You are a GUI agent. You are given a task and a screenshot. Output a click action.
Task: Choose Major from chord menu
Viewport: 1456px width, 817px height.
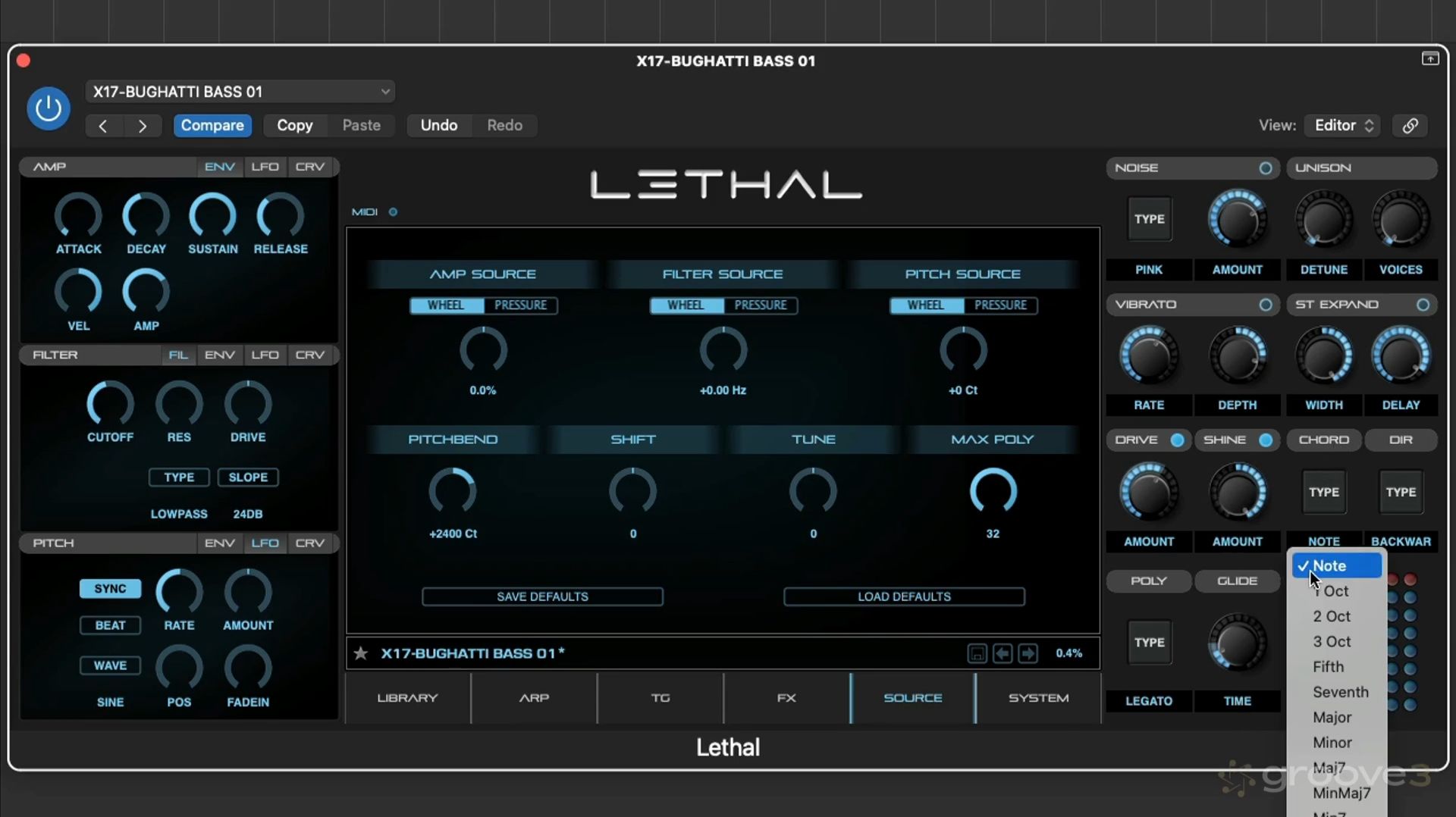coord(1336,718)
